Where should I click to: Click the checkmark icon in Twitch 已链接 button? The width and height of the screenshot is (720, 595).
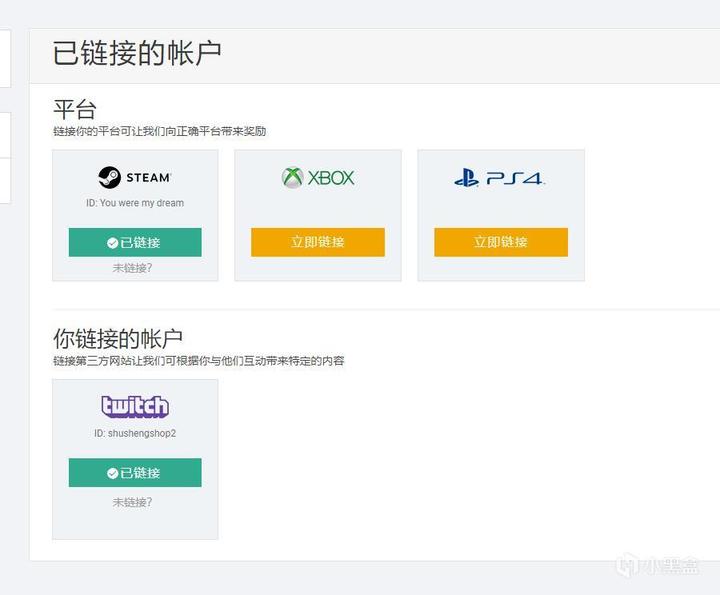point(112,473)
